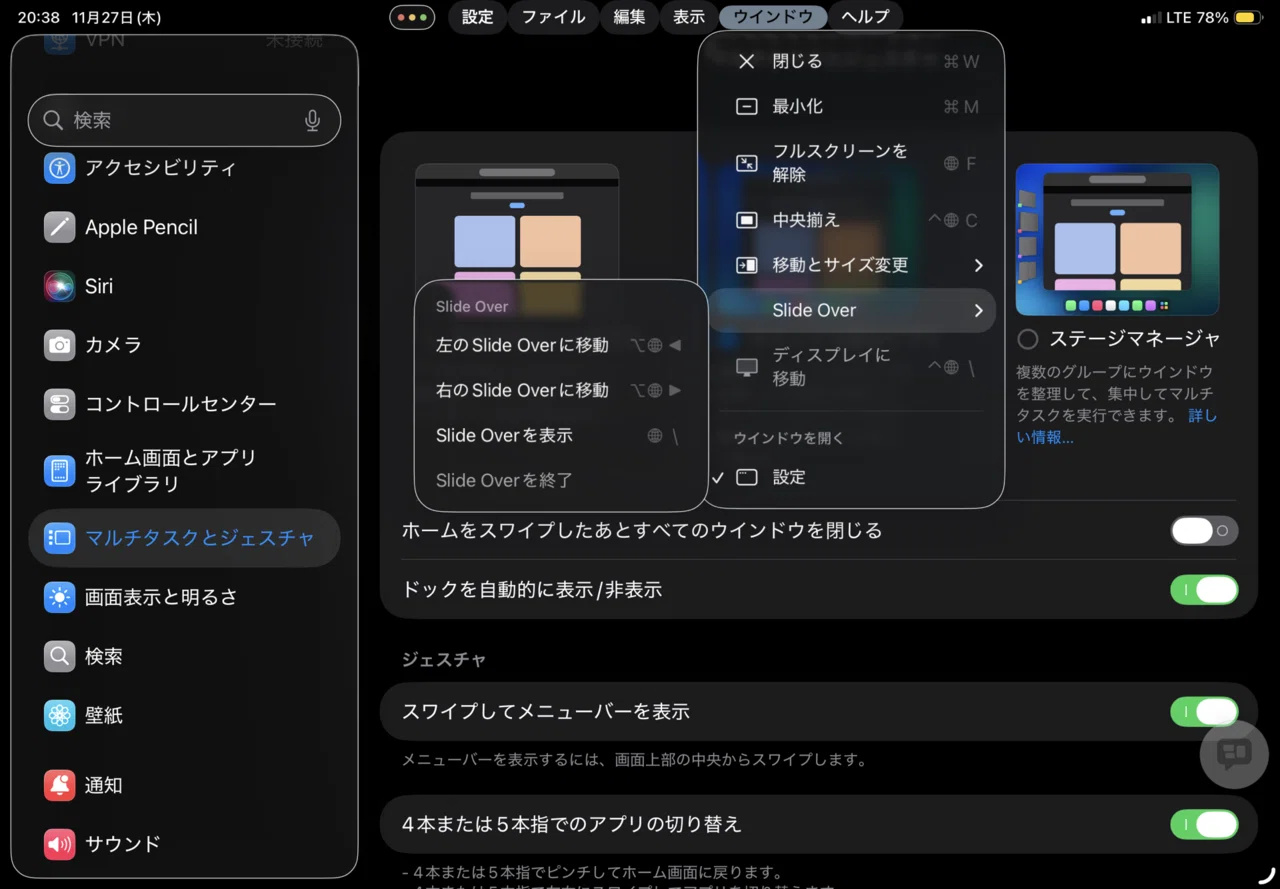
Task: Tap the floating chat bubble button
Action: [x=1234, y=753]
